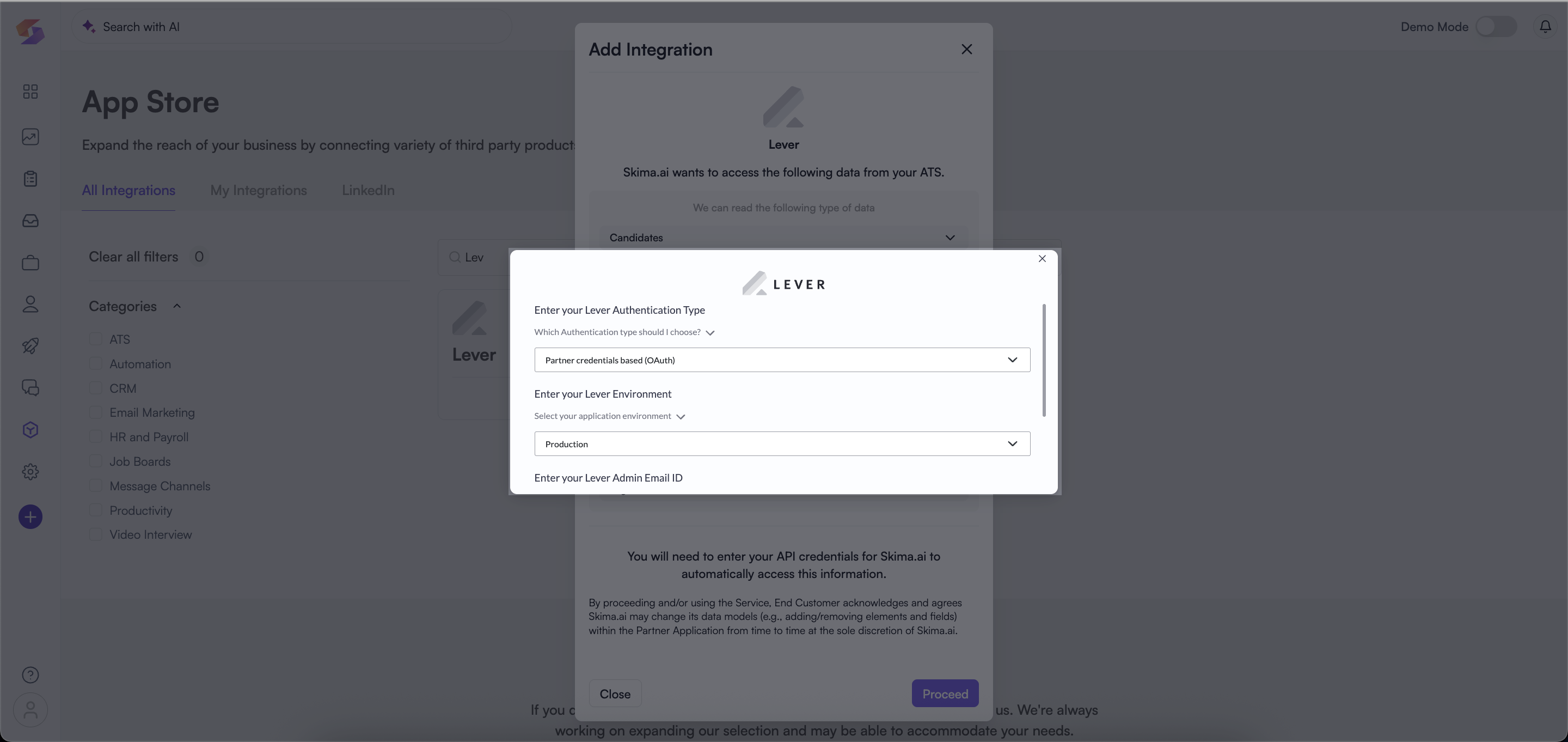
Task: Open the briefcase jobs icon in sidebar
Action: click(x=30, y=263)
